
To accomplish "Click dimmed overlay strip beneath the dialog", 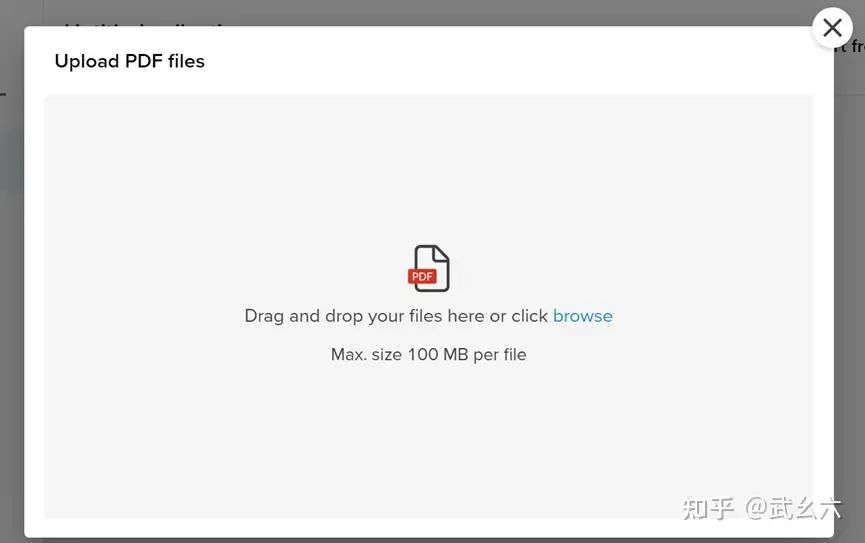I will [x=429, y=540].
